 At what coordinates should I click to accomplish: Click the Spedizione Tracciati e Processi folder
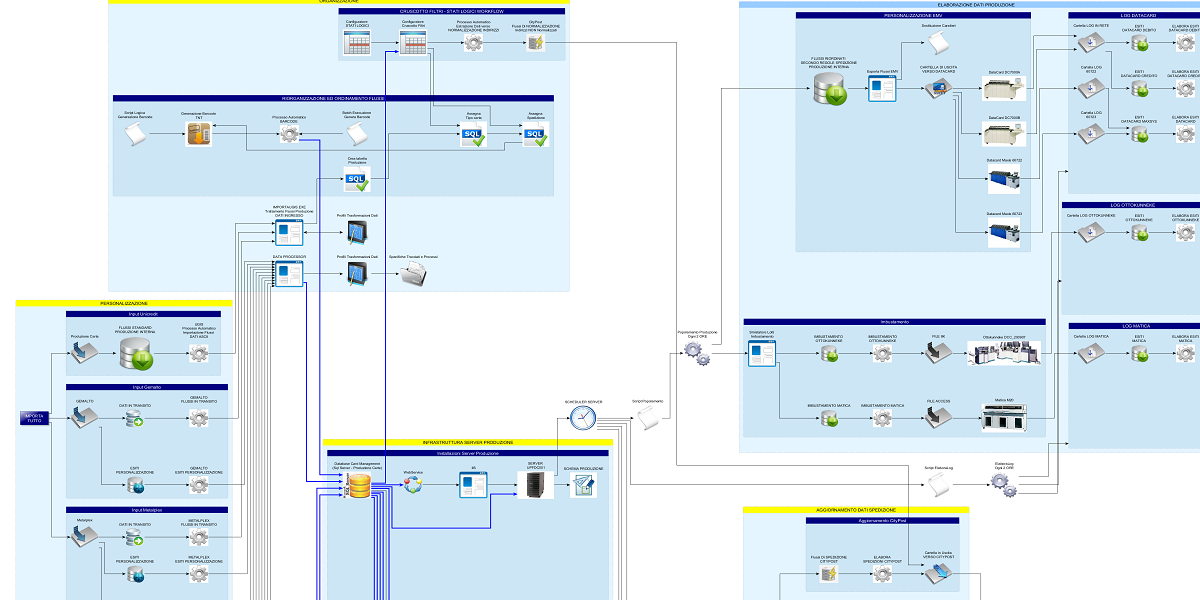click(x=413, y=276)
